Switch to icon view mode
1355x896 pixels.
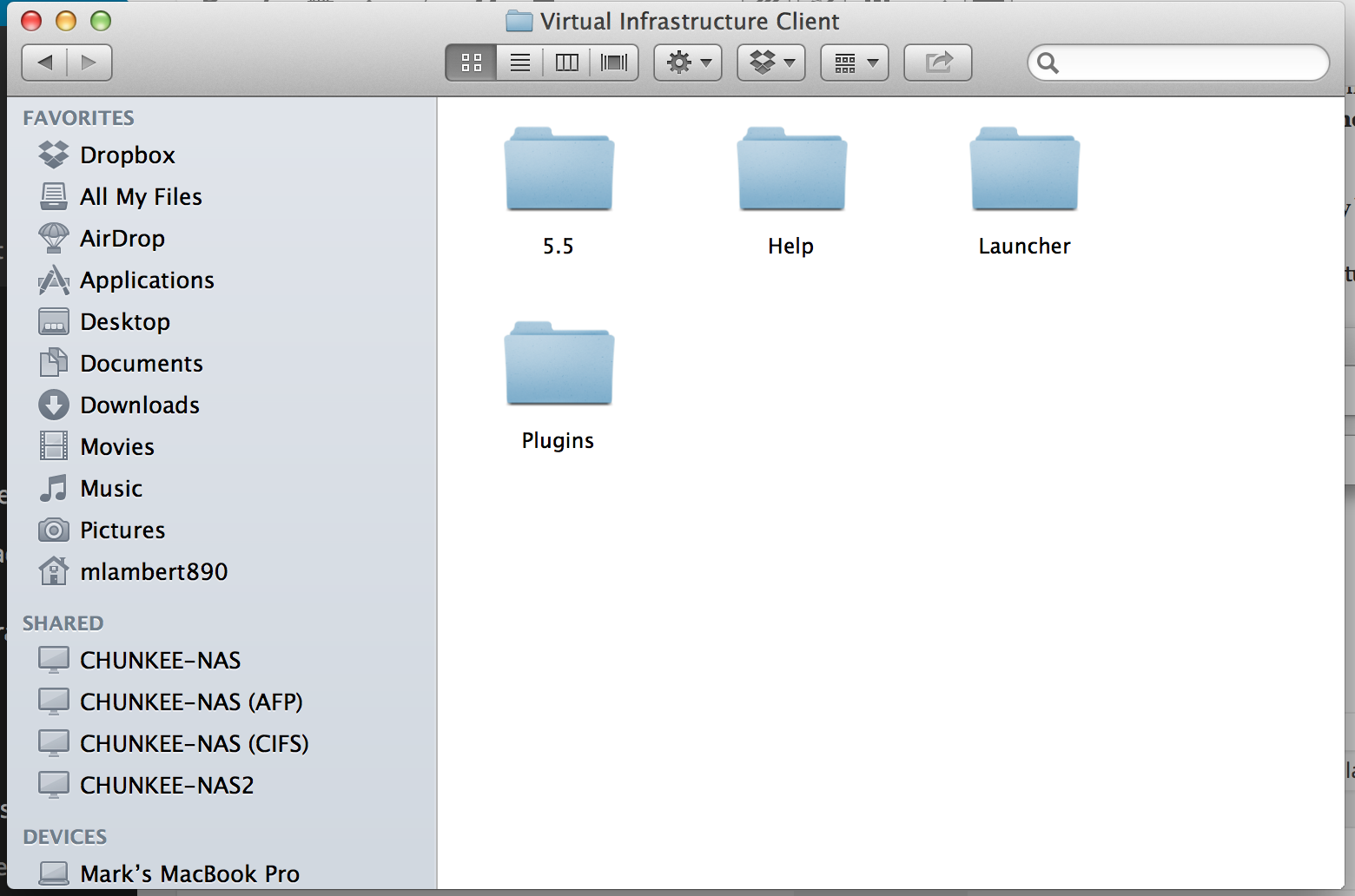[472, 63]
